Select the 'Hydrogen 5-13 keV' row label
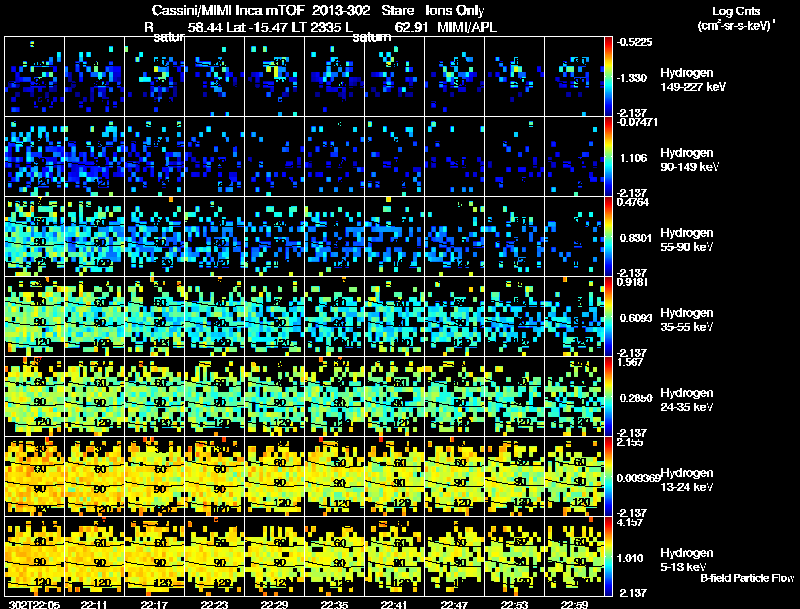The width and height of the screenshot is (800, 609). [x=687, y=560]
